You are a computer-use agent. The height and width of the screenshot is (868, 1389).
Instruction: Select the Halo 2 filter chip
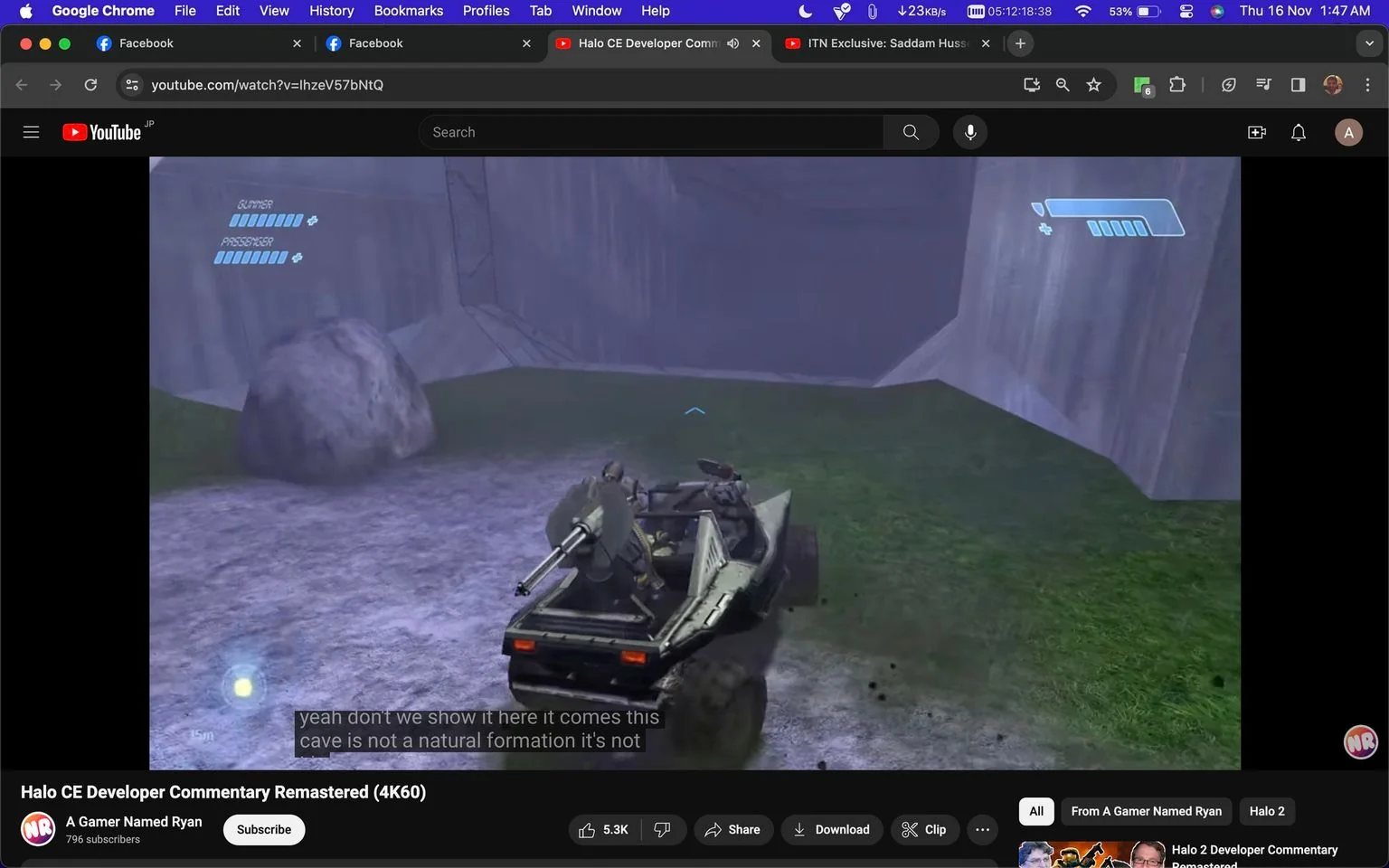1266,811
